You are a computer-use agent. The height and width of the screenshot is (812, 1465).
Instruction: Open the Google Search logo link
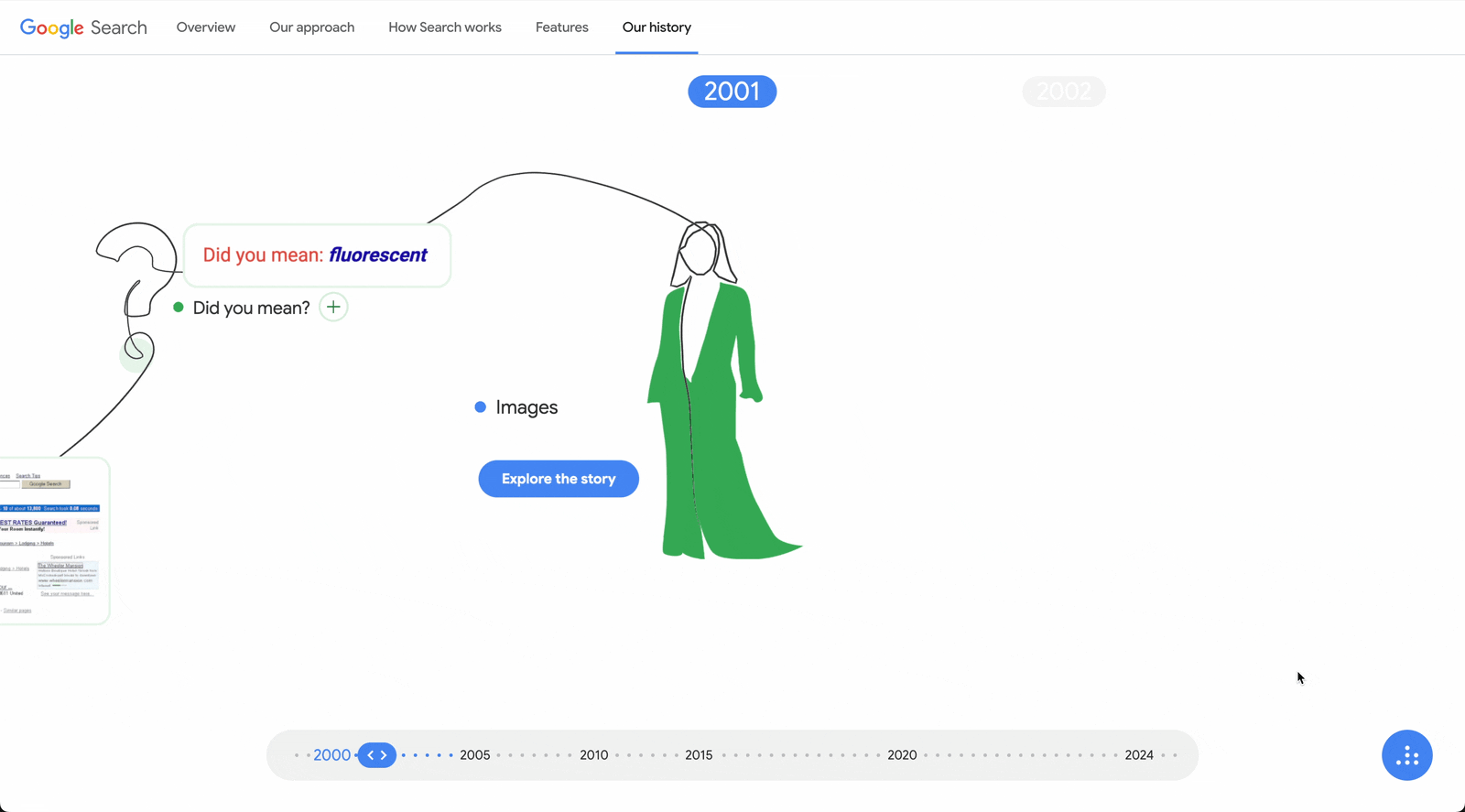(x=83, y=27)
